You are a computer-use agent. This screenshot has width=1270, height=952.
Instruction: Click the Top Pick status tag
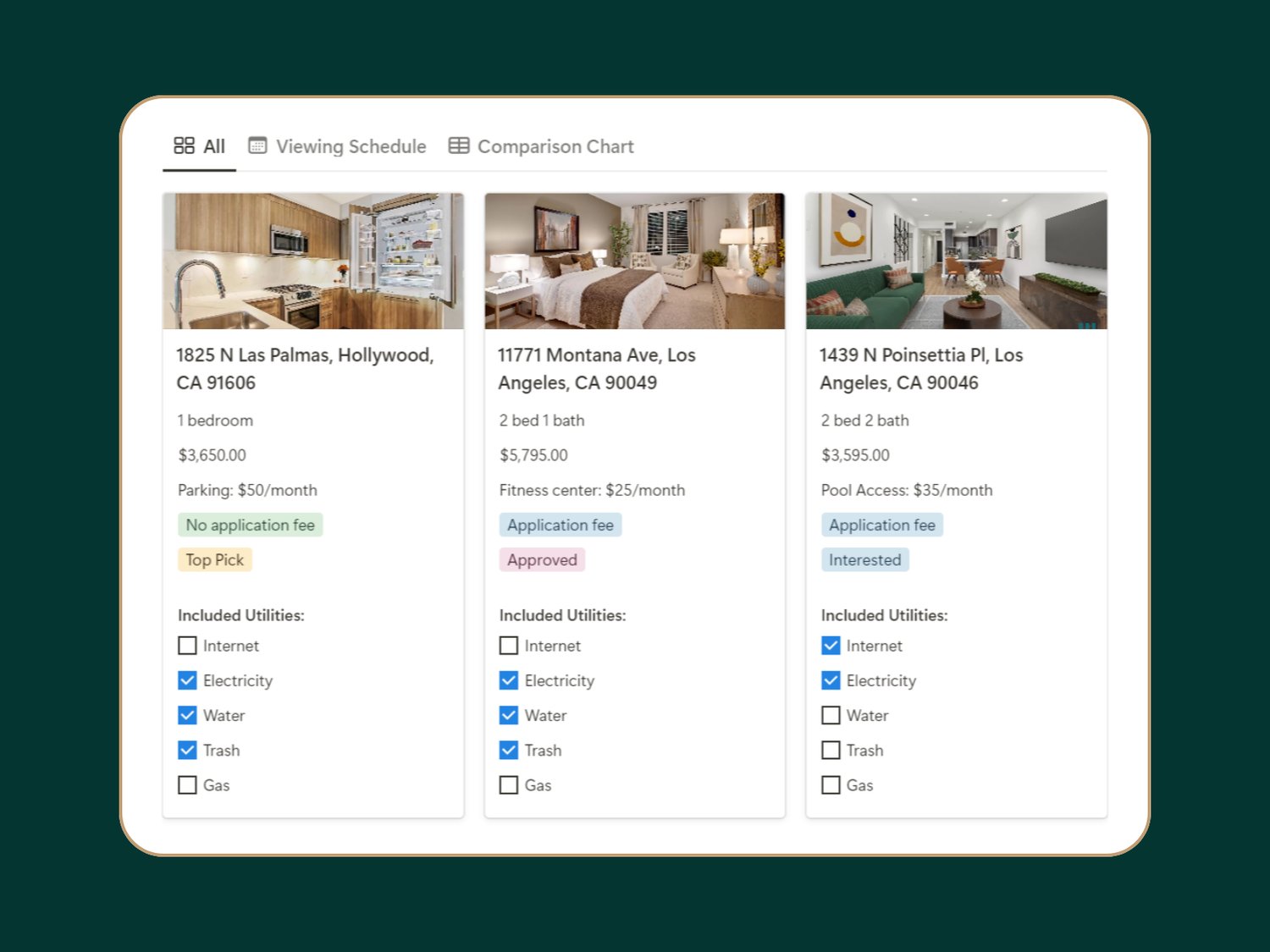click(215, 559)
